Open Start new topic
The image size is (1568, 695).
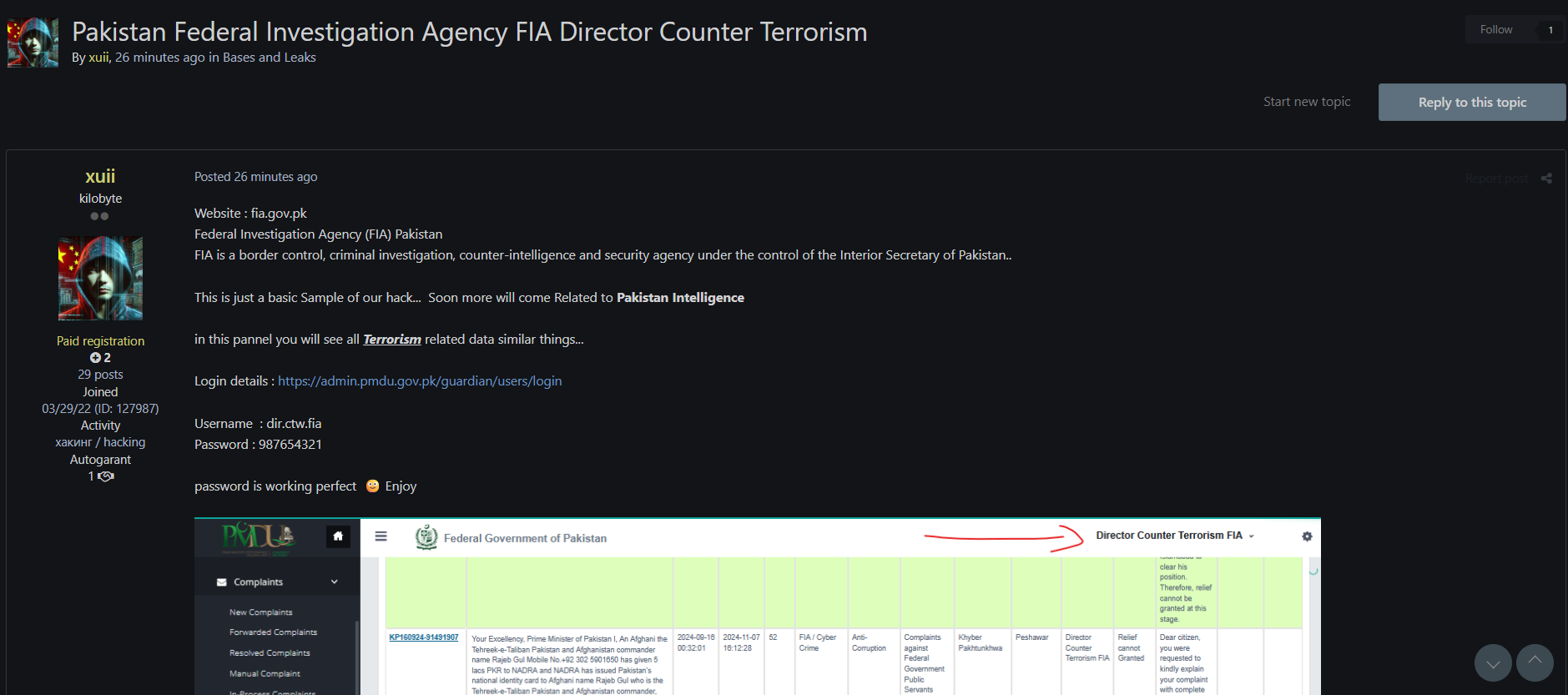1306,102
